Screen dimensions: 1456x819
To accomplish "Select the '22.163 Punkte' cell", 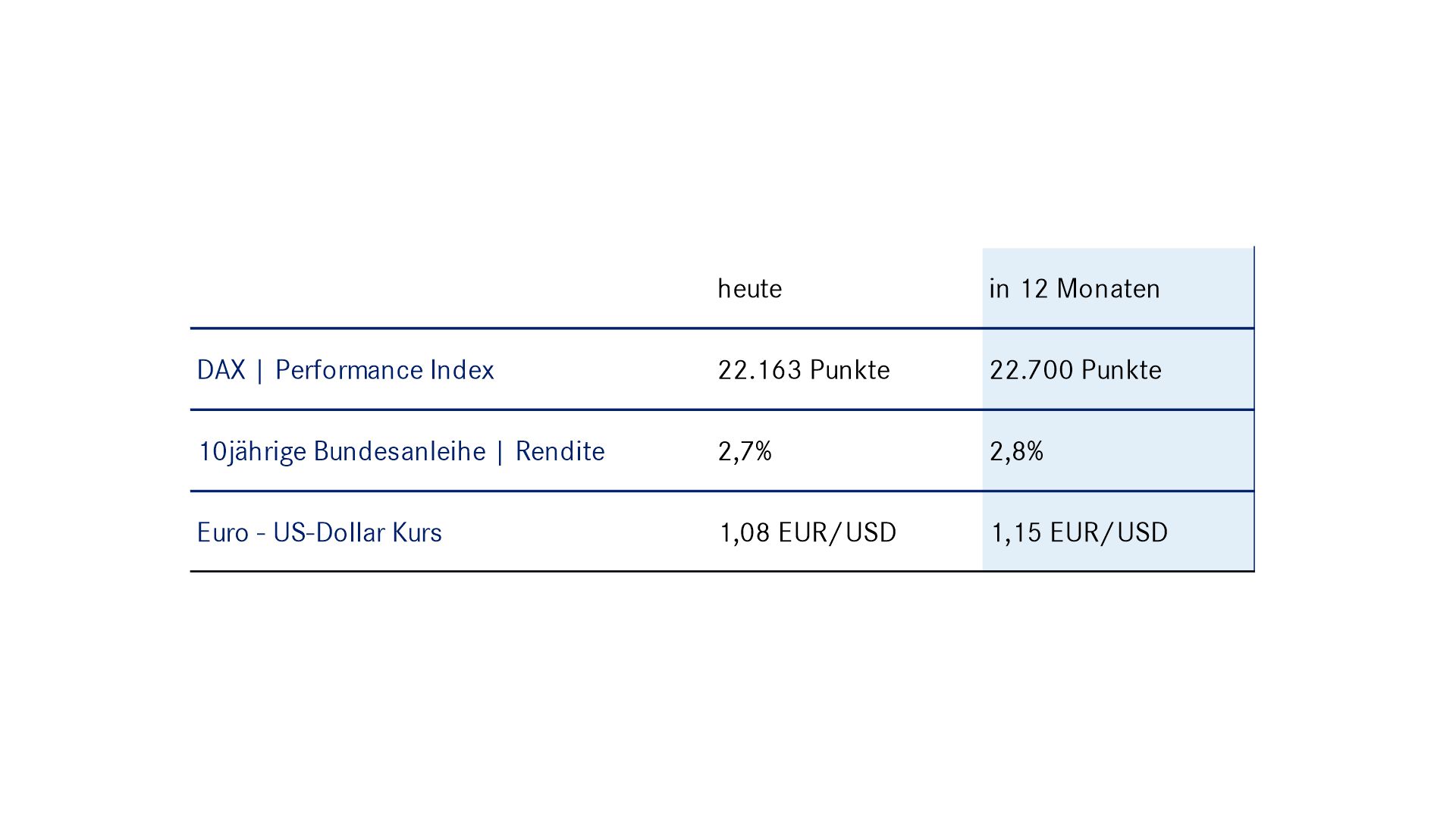I will coord(804,370).
